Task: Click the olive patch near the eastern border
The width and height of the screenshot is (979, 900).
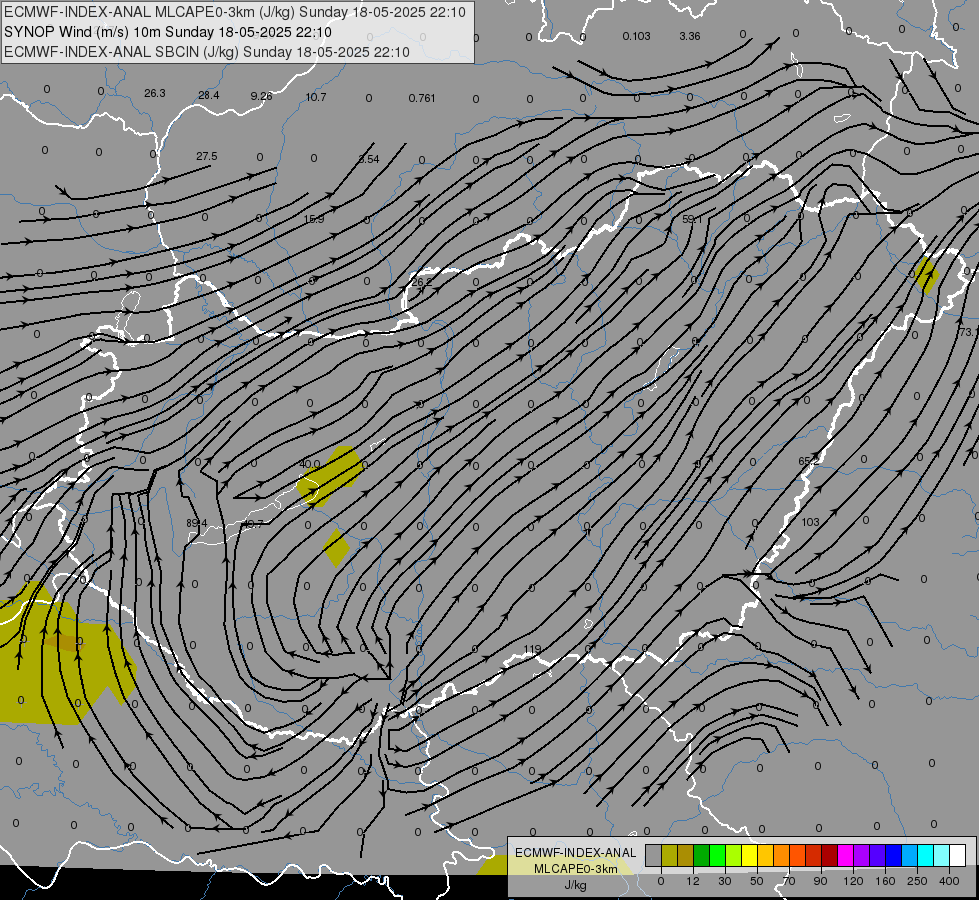Action: pyautogui.click(x=927, y=275)
